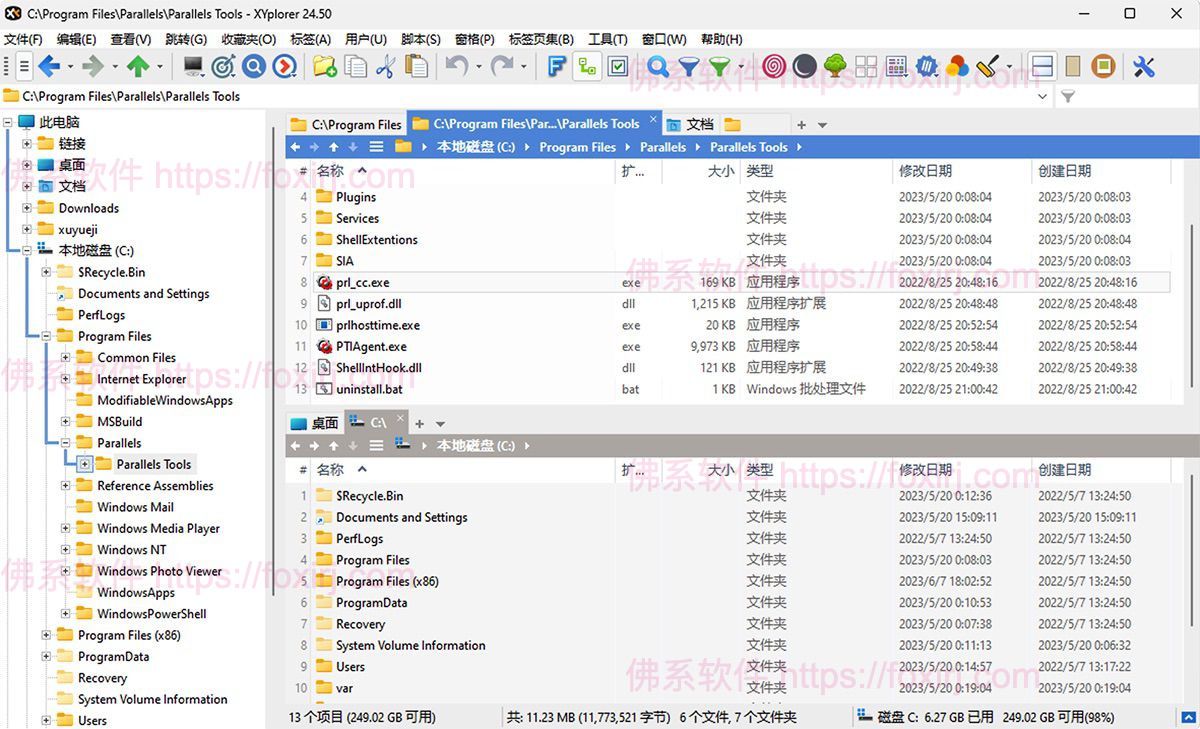Toggle the tree panel visibility icon
This screenshot has height=729, width=1200.
tap(835, 66)
